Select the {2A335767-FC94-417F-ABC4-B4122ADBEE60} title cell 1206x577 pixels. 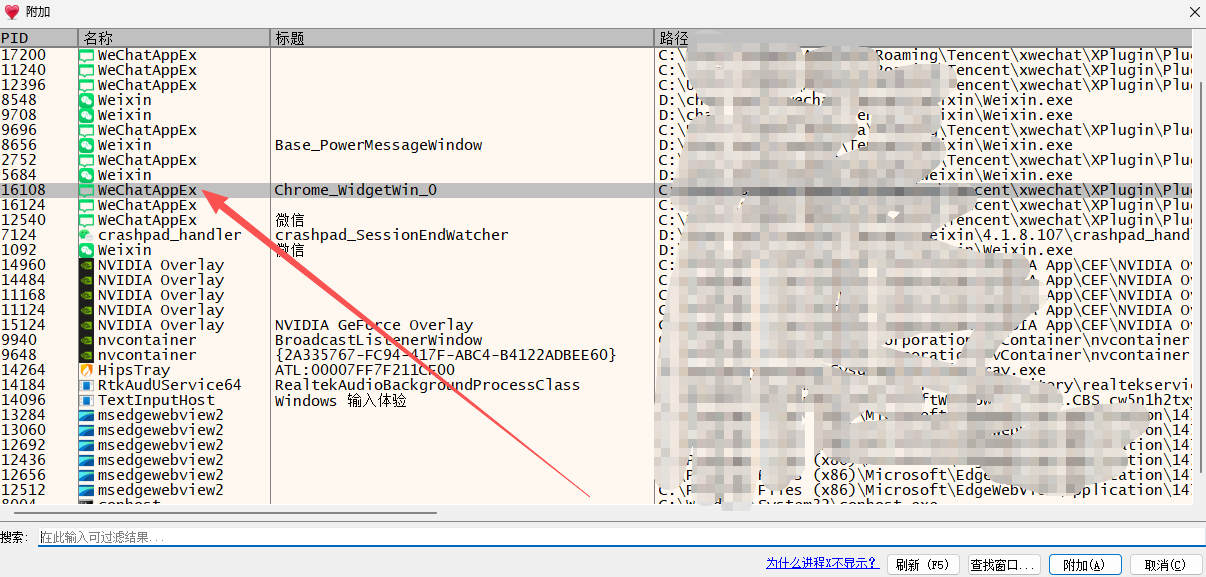(x=445, y=355)
